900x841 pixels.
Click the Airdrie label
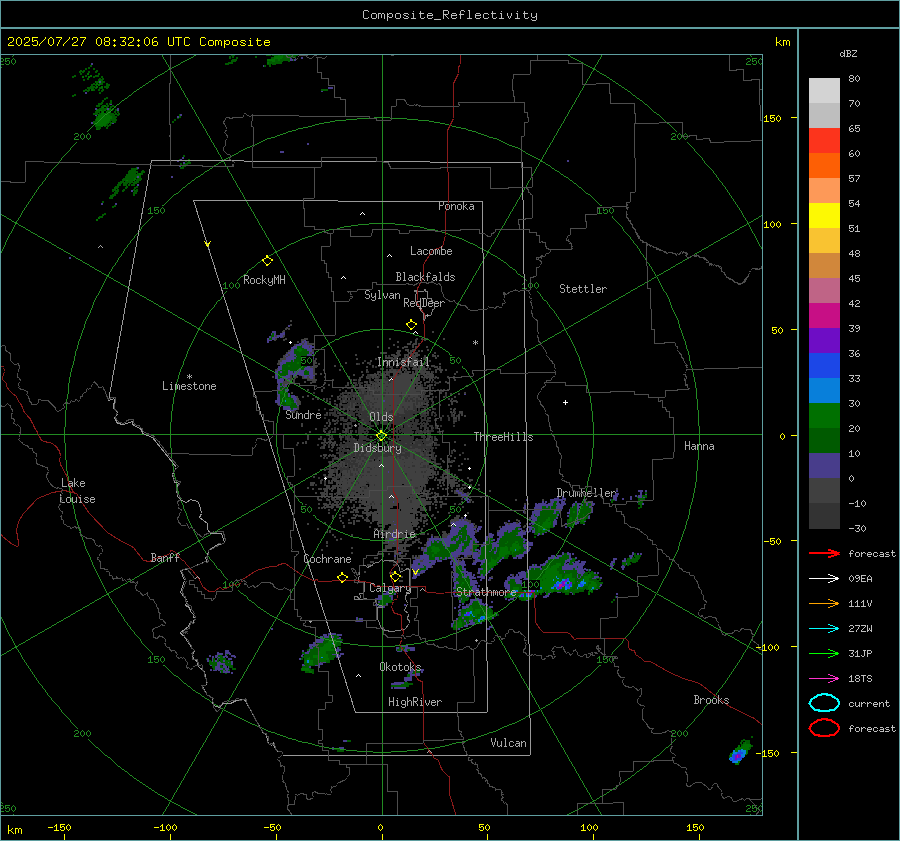tap(394, 534)
